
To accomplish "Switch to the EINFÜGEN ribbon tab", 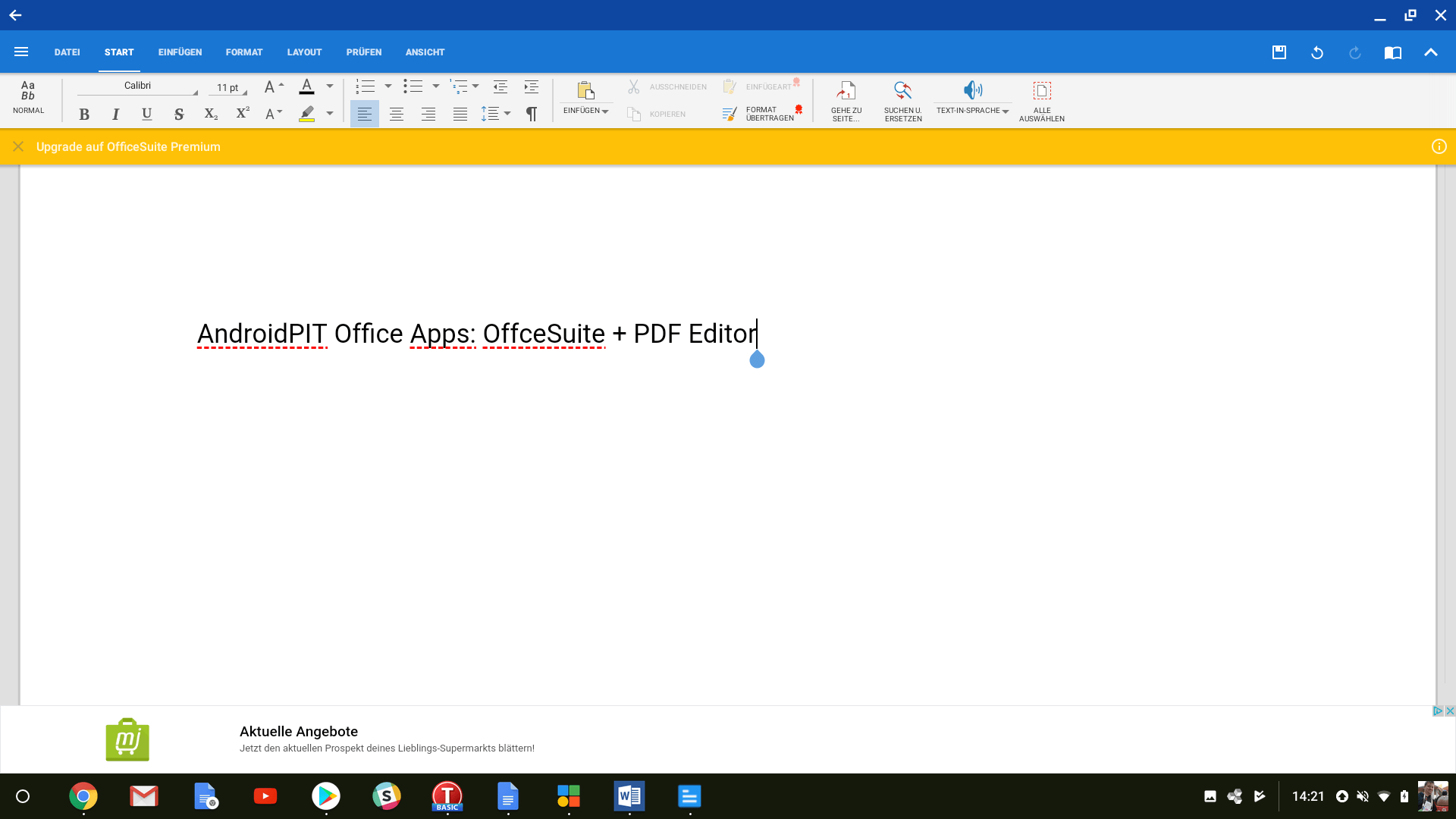I will click(179, 52).
